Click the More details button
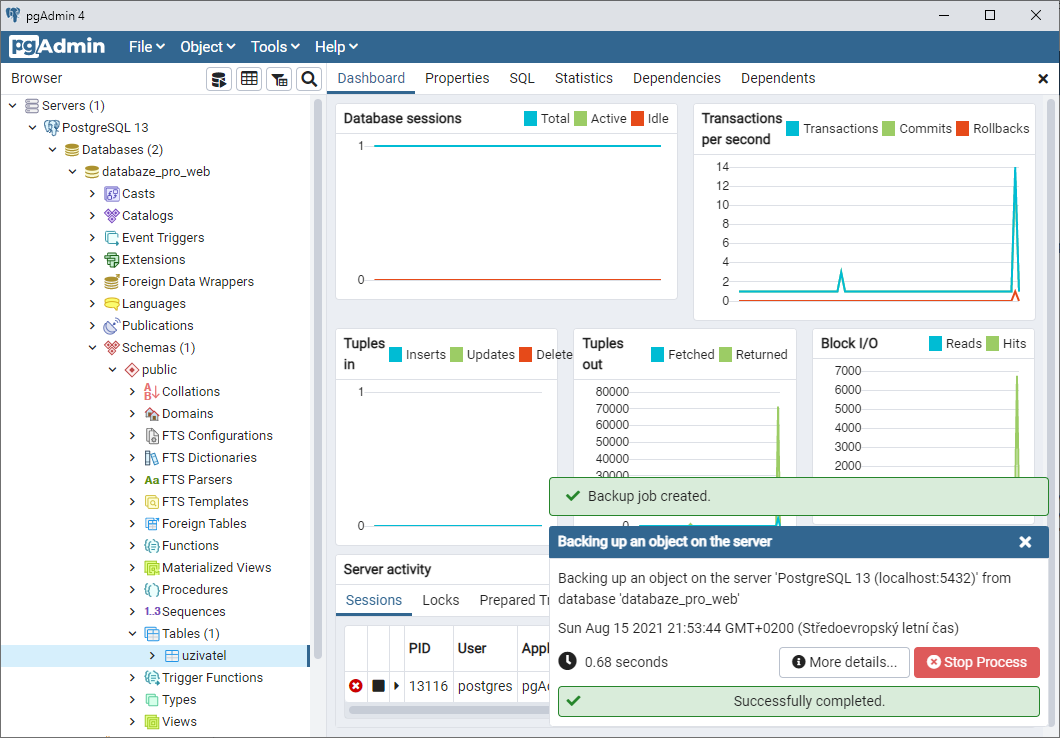 click(x=844, y=662)
